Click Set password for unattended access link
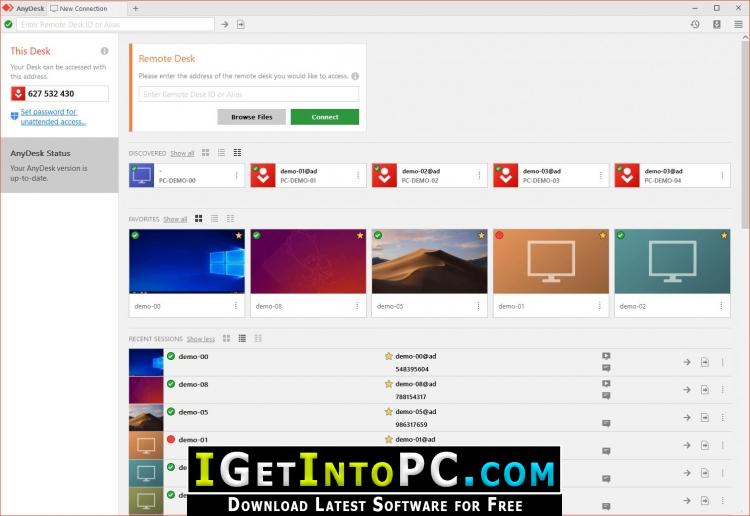Screen dimensions: 750x516 click(x=53, y=117)
